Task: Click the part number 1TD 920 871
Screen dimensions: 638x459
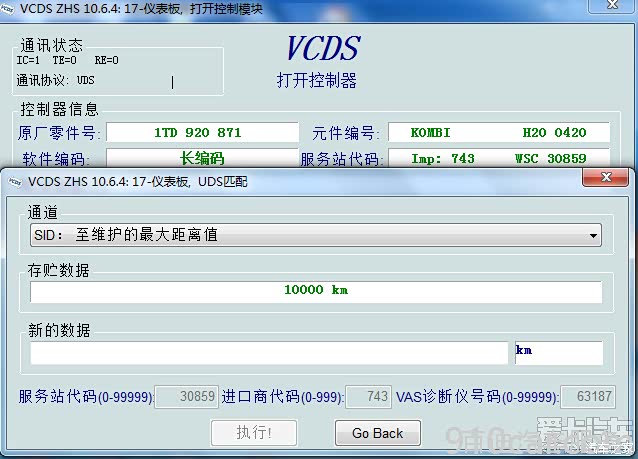Action: (x=202, y=132)
